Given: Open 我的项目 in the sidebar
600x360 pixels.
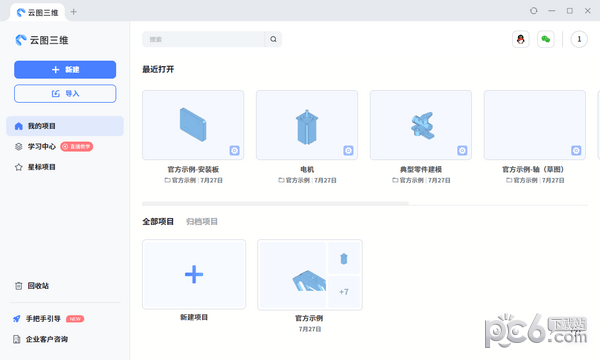Looking at the screenshot, I should 65,126.
